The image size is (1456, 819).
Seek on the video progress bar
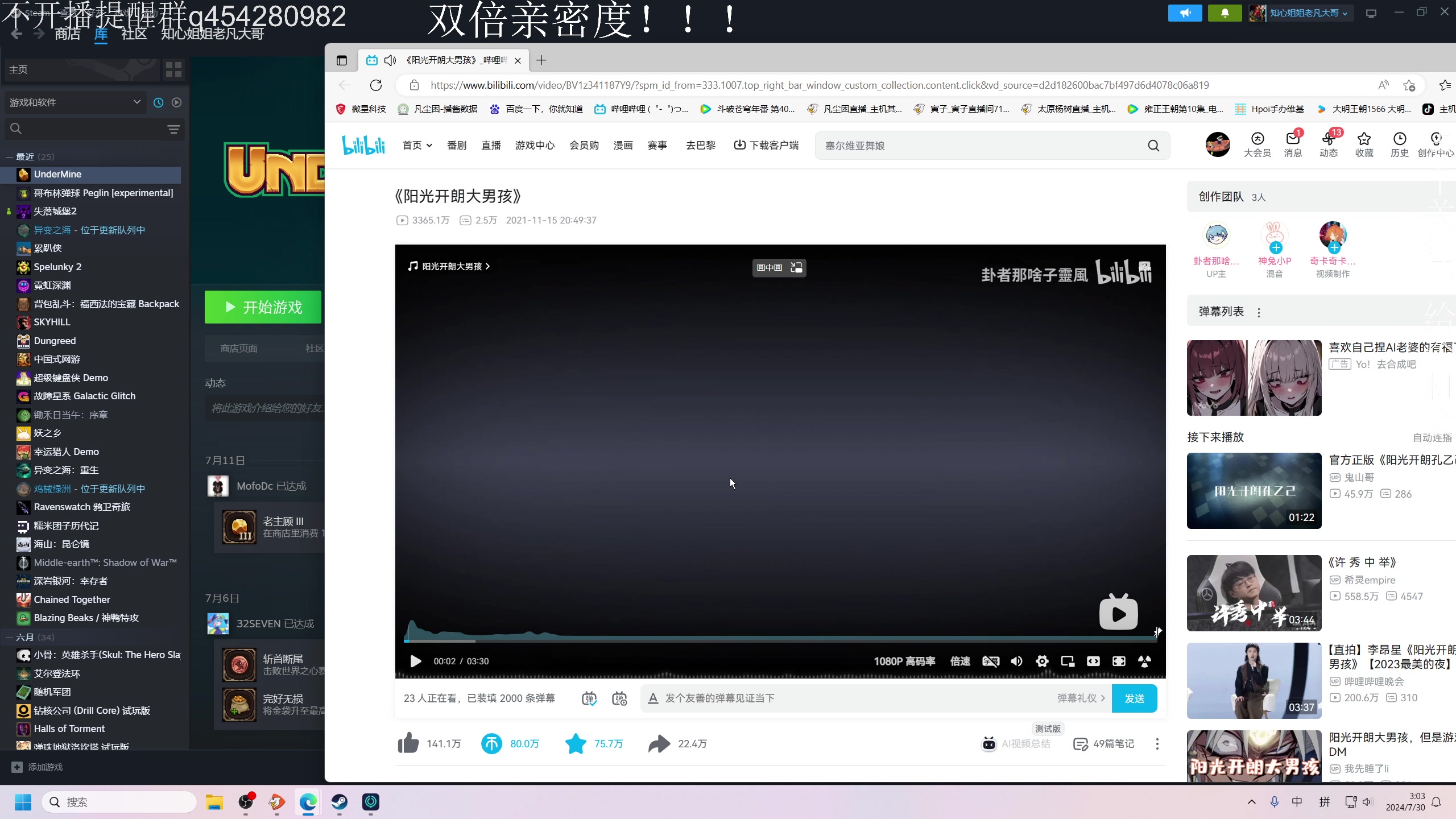pyautogui.click(x=780, y=641)
